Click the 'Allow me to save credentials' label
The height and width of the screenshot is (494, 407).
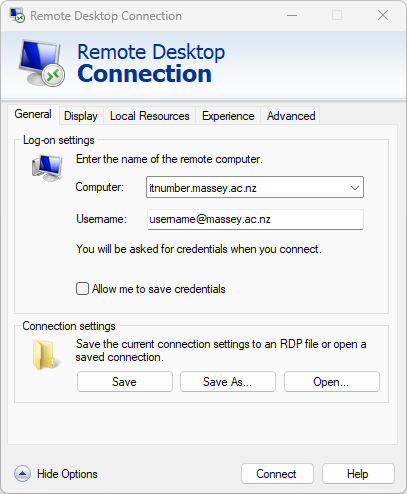click(x=159, y=289)
